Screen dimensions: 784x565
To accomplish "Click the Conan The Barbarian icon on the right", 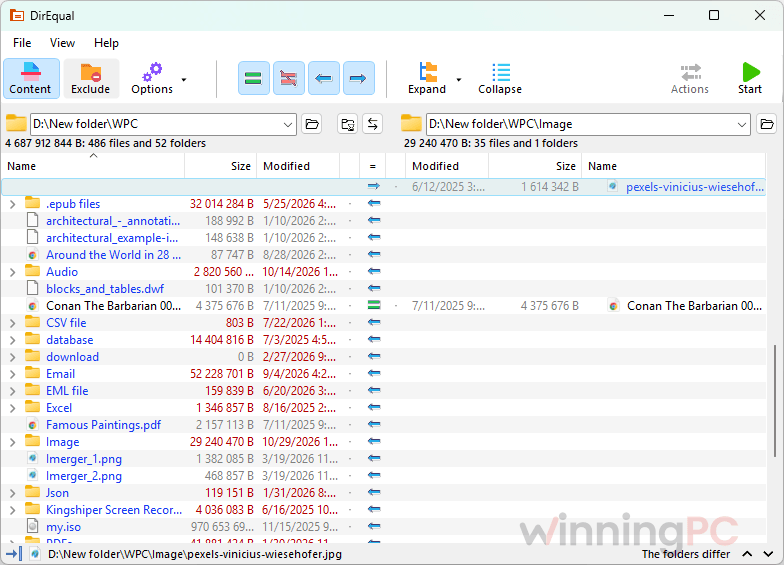I will [x=613, y=306].
